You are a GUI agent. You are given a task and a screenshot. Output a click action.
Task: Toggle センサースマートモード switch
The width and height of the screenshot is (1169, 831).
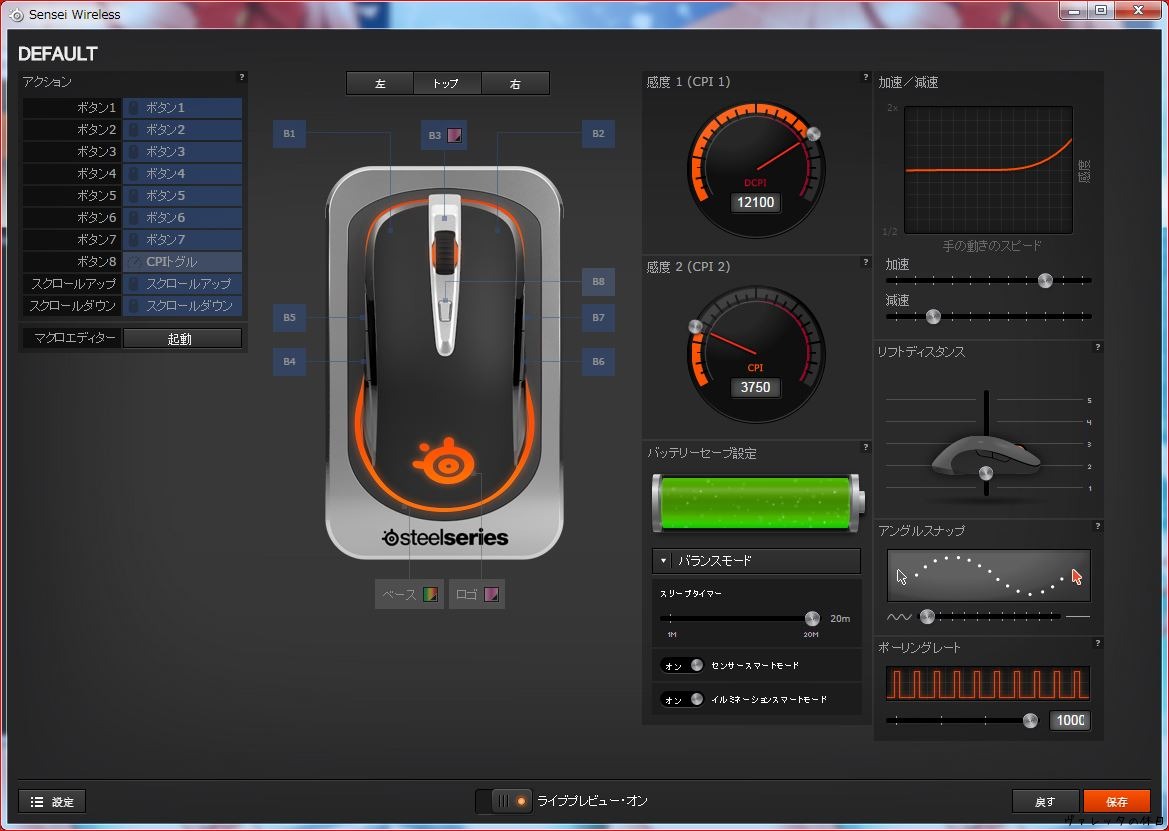click(x=681, y=666)
